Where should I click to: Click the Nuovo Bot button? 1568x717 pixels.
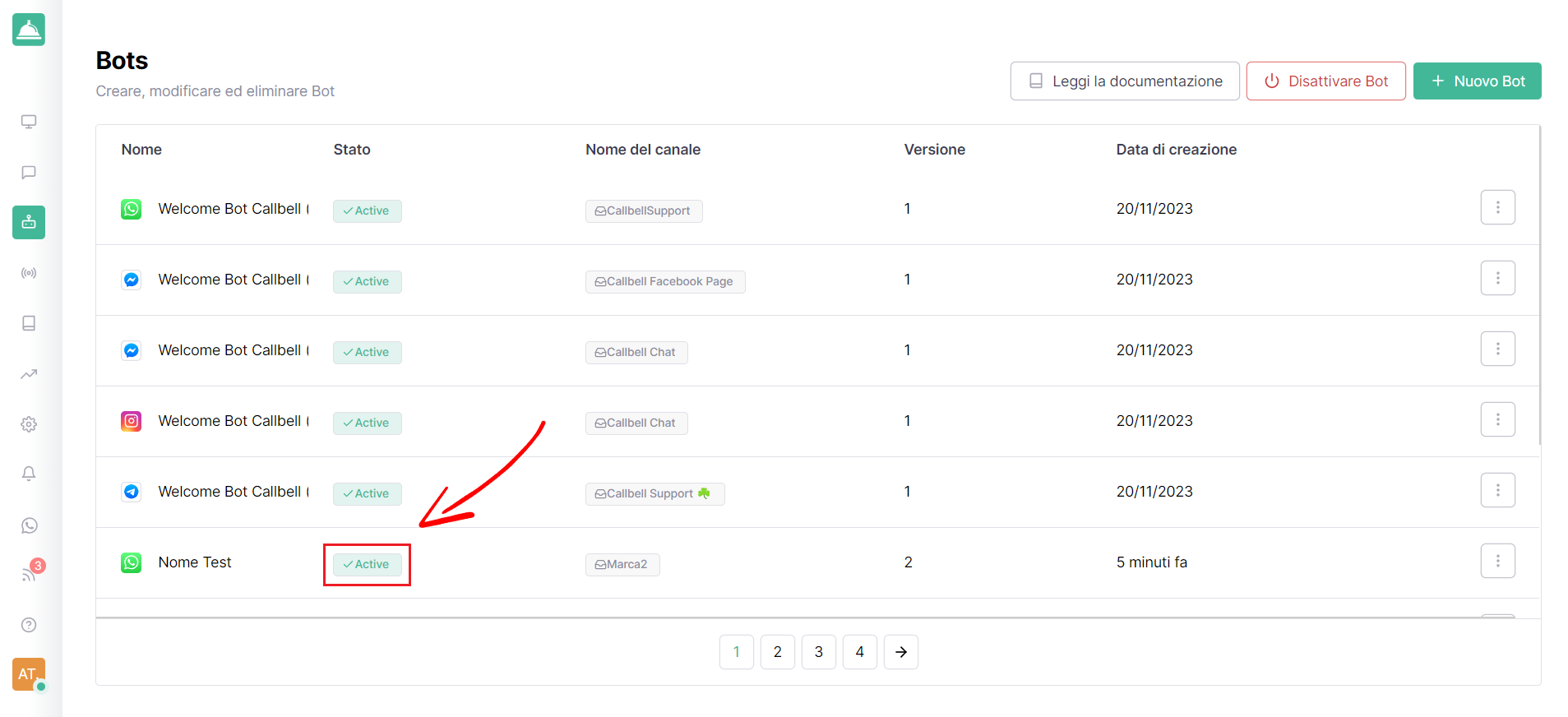click(1477, 81)
